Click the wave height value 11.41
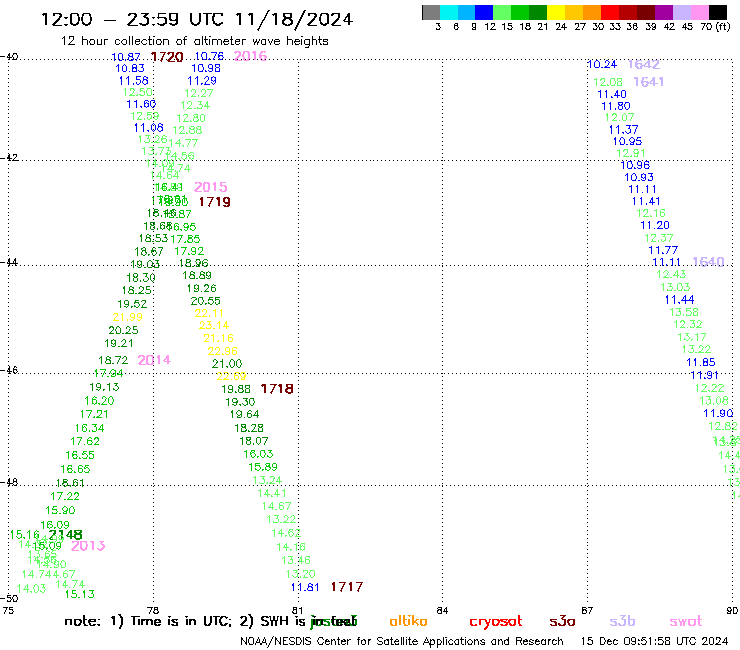The height and width of the screenshot is (650, 740). click(x=646, y=202)
